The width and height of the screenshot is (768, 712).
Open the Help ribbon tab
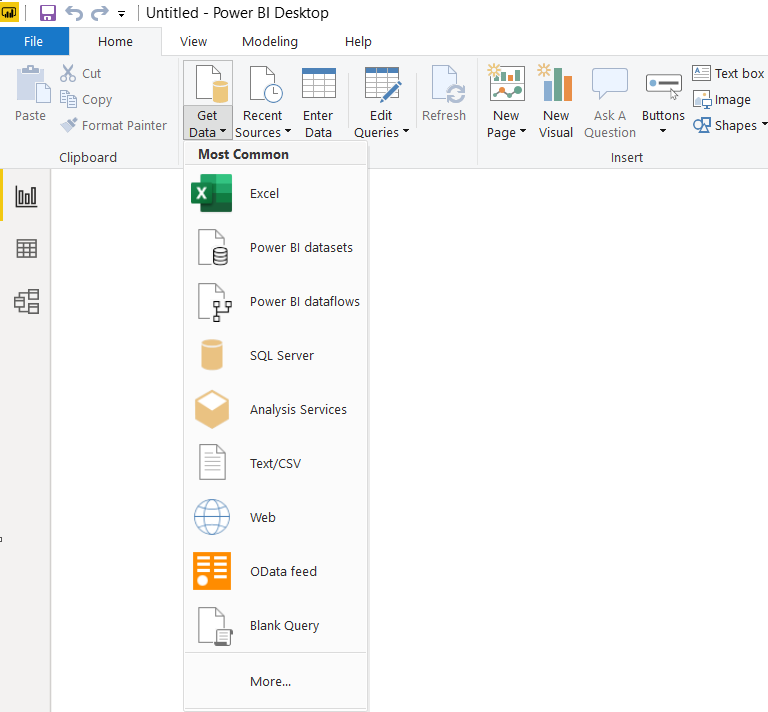(358, 42)
